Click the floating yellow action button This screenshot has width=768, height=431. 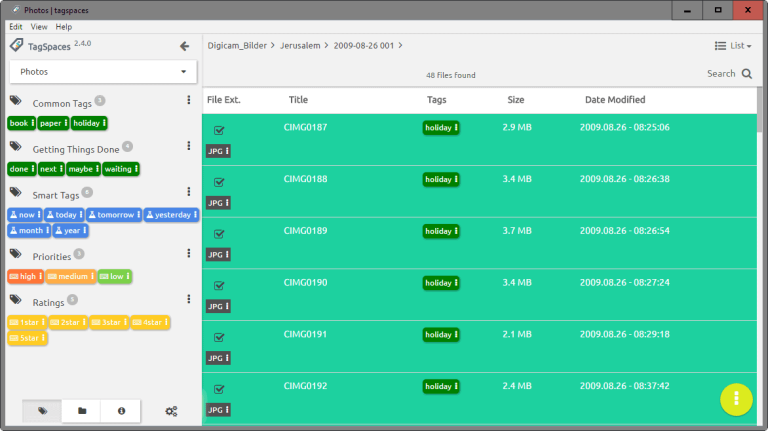pyautogui.click(x=736, y=397)
